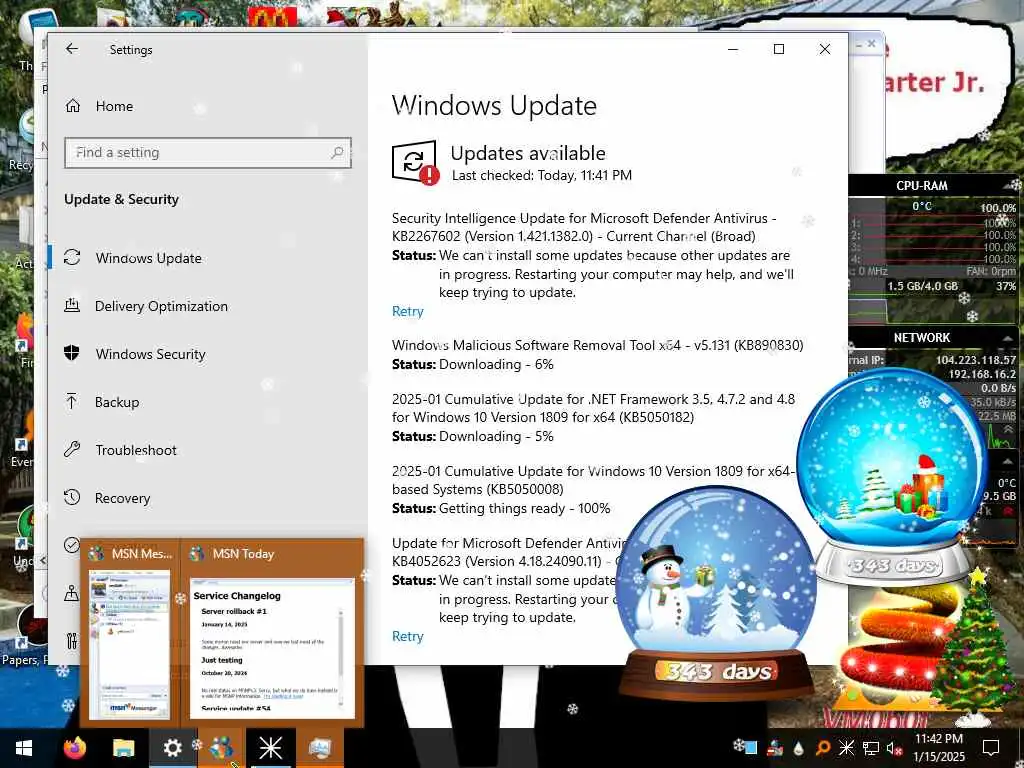Click the Windows Update page heading
Image resolution: width=1024 pixels, height=768 pixels.
[x=494, y=105]
